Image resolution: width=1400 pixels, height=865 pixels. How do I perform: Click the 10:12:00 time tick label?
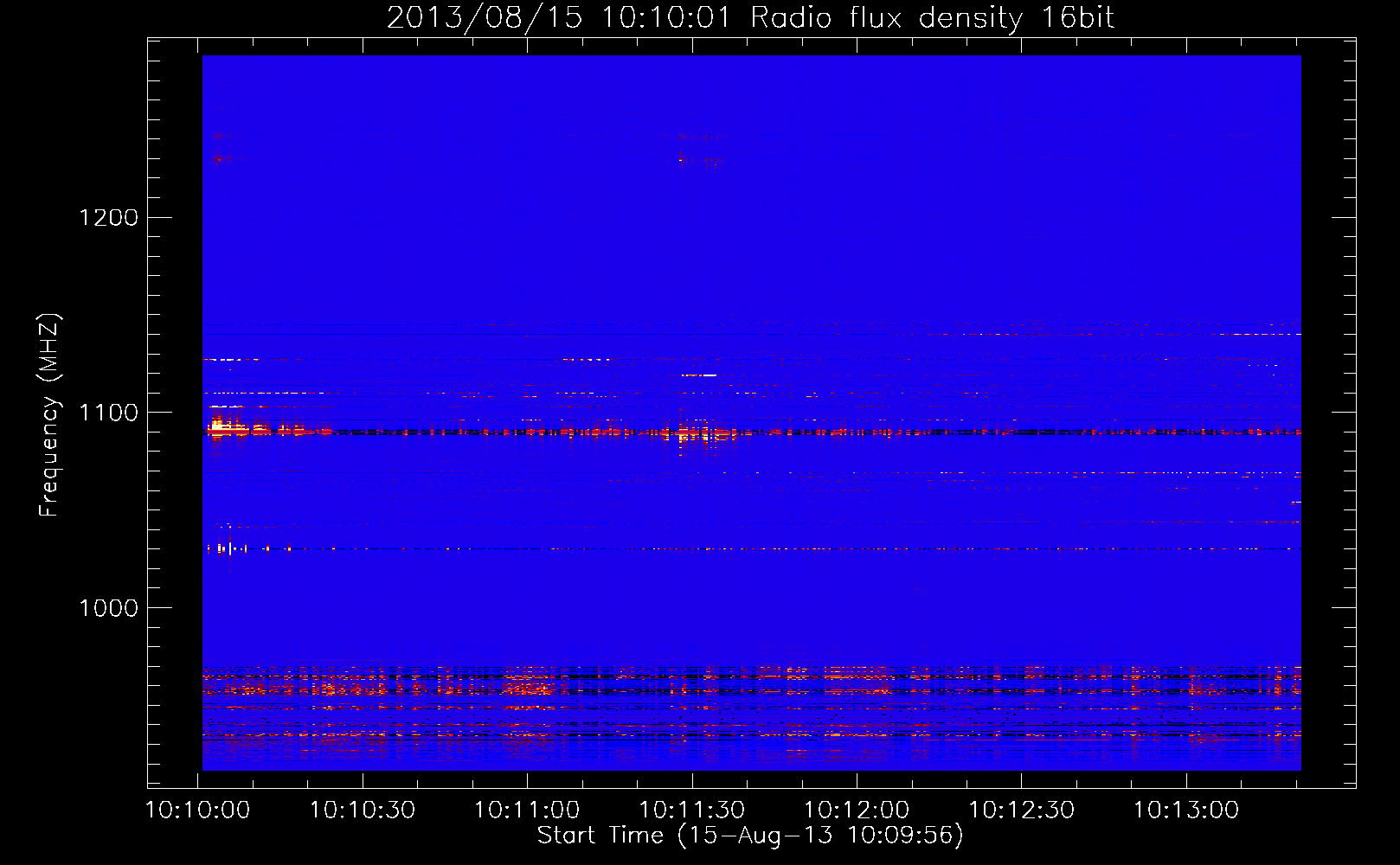point(857,811)
